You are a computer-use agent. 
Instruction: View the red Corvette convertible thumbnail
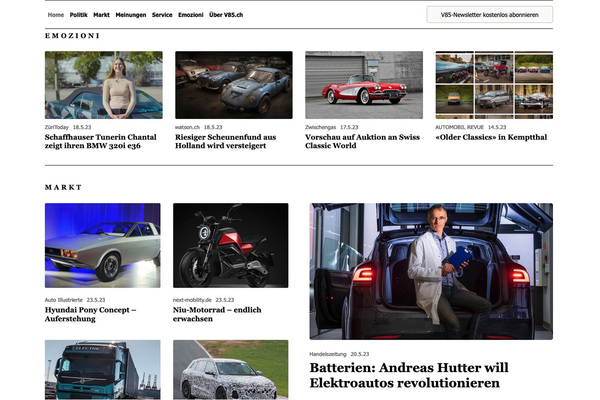[x=364, y=85]
